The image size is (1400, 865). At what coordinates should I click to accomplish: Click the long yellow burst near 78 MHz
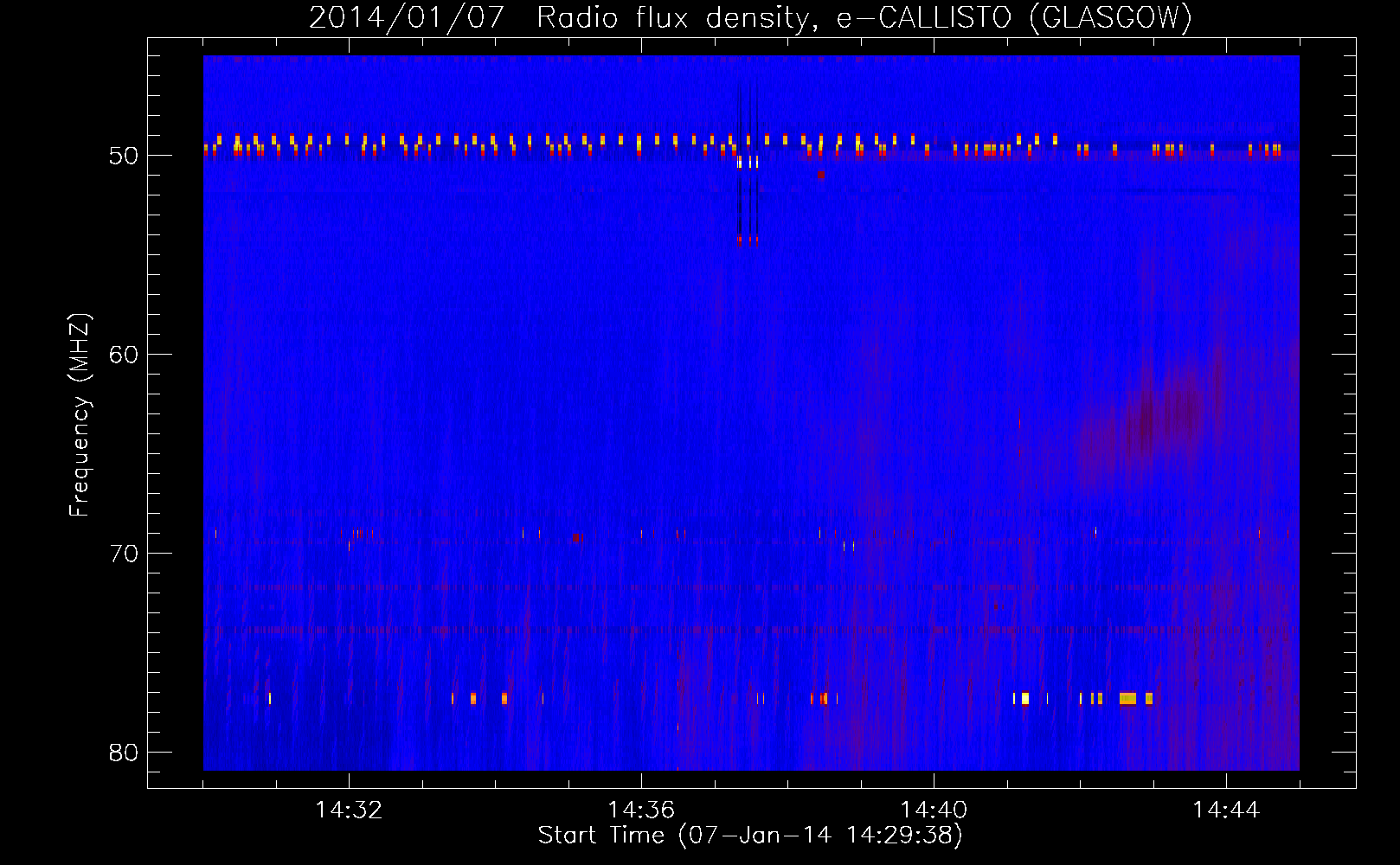(x=1127, y=699)
